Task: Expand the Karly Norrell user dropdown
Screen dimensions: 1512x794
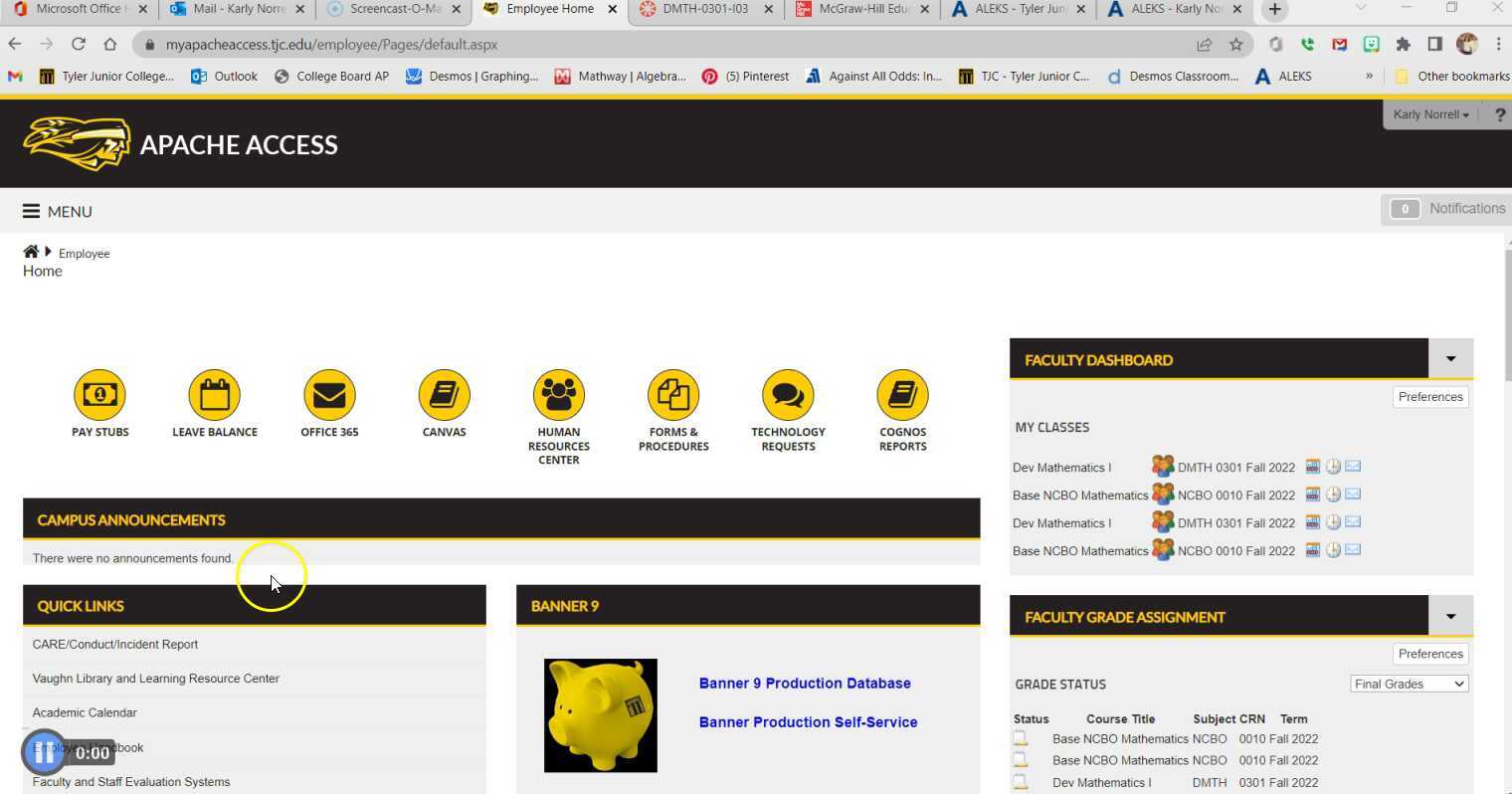Action: (1430, 114)
